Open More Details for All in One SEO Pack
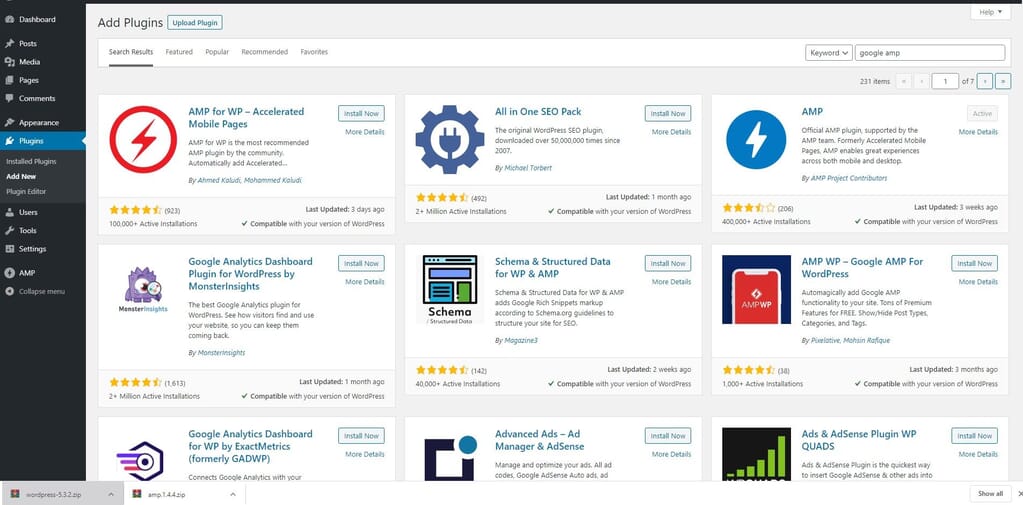This screenshot has height=505, width=1023. (671, 132)
